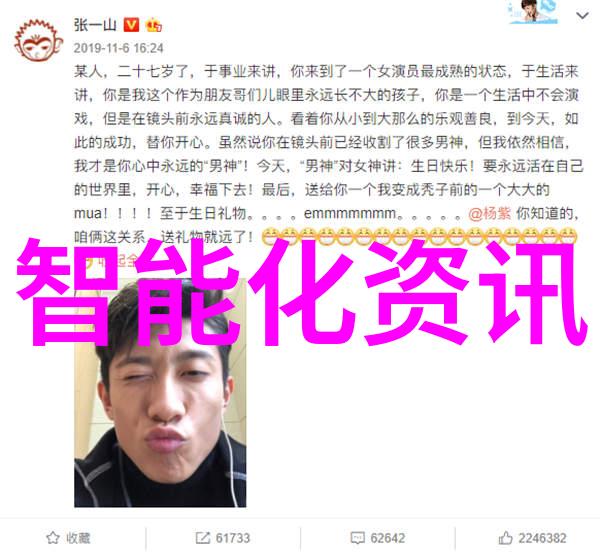Image resolution: width=600 pixels, height=558 pixels.
Task: Toggle like on count 2246382
Action: point(542,538)
